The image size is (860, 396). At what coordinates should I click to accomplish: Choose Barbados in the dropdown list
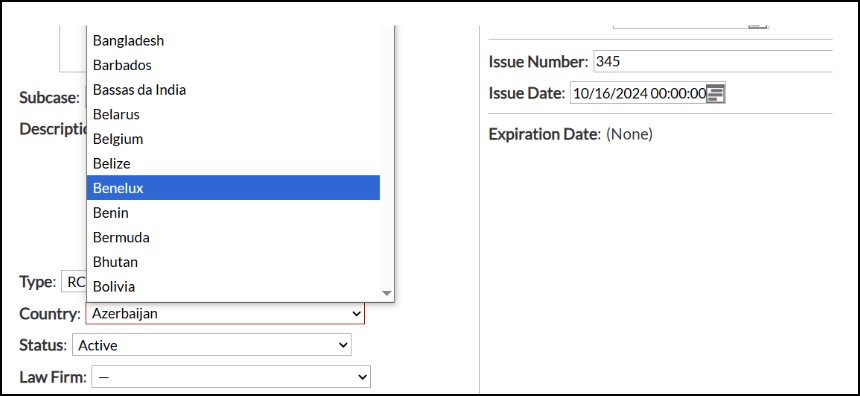233,65
